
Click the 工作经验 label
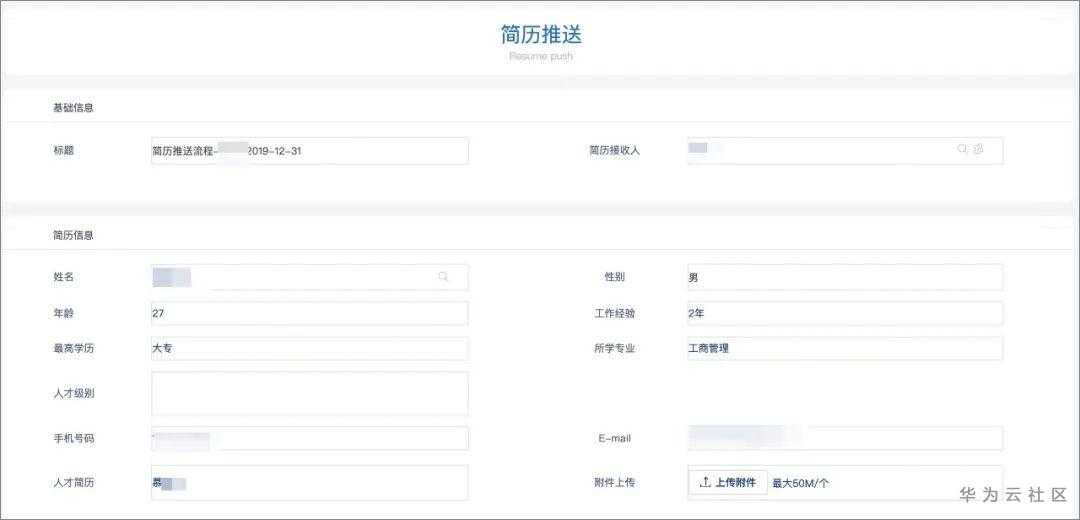coord(614,313)
